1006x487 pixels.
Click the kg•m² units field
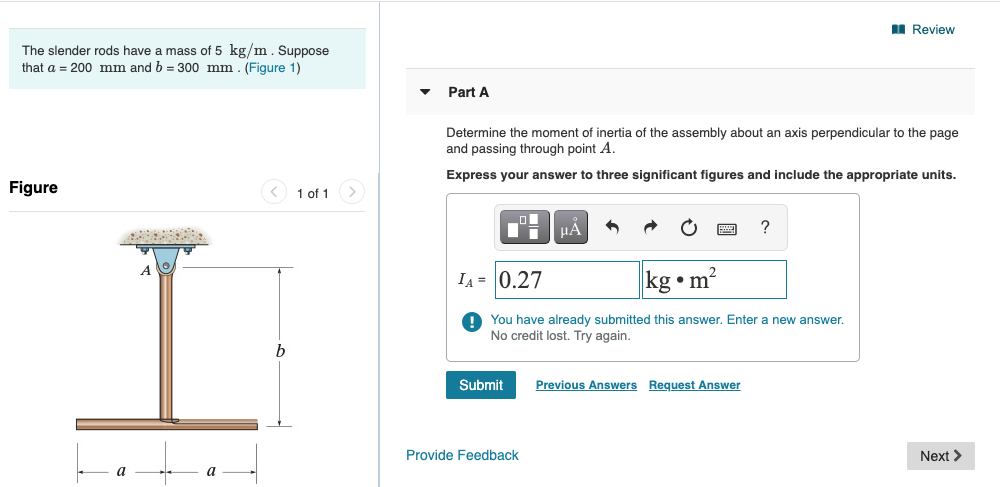click(x=714, y=280)
